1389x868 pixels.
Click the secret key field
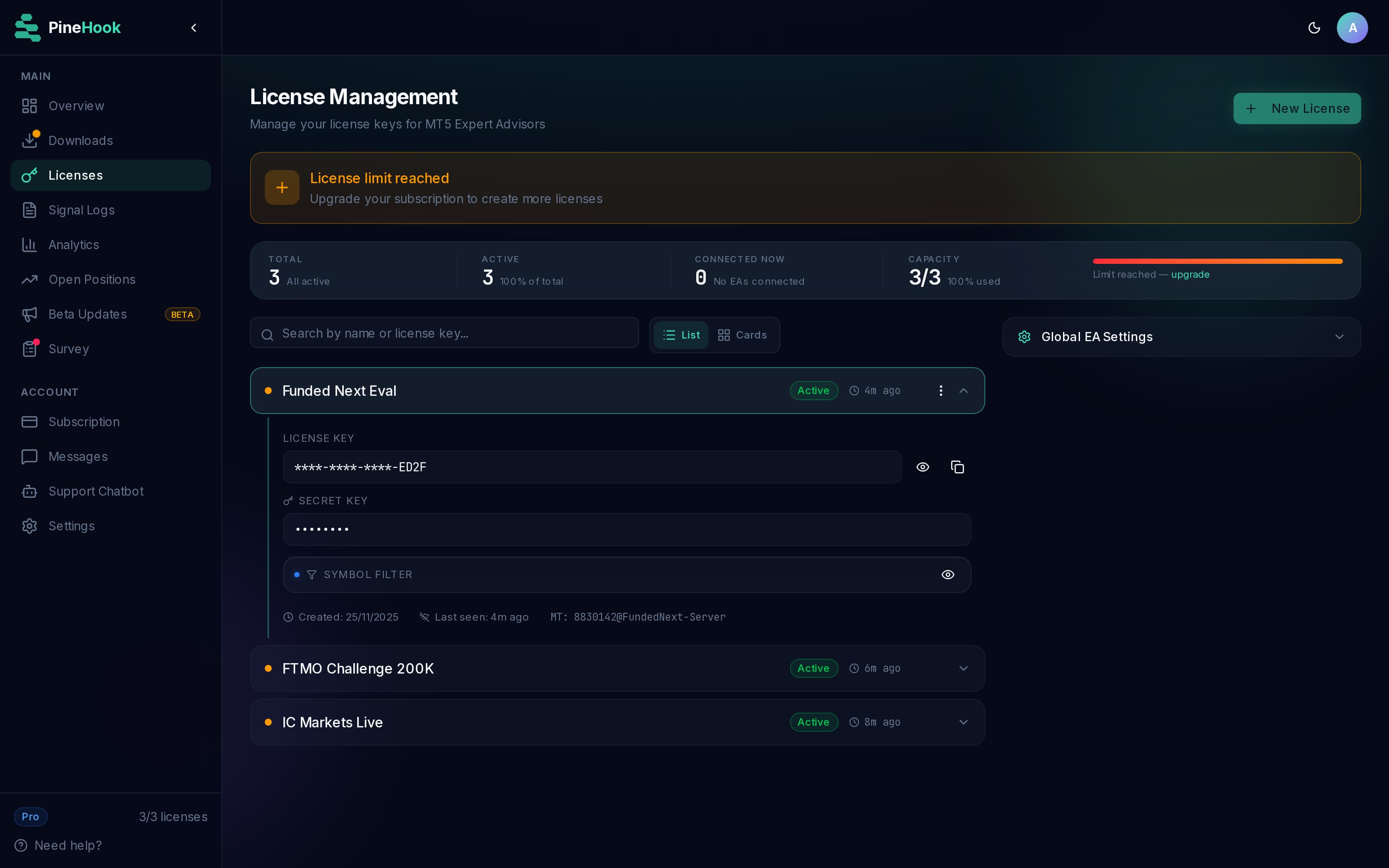pos(627,530)
